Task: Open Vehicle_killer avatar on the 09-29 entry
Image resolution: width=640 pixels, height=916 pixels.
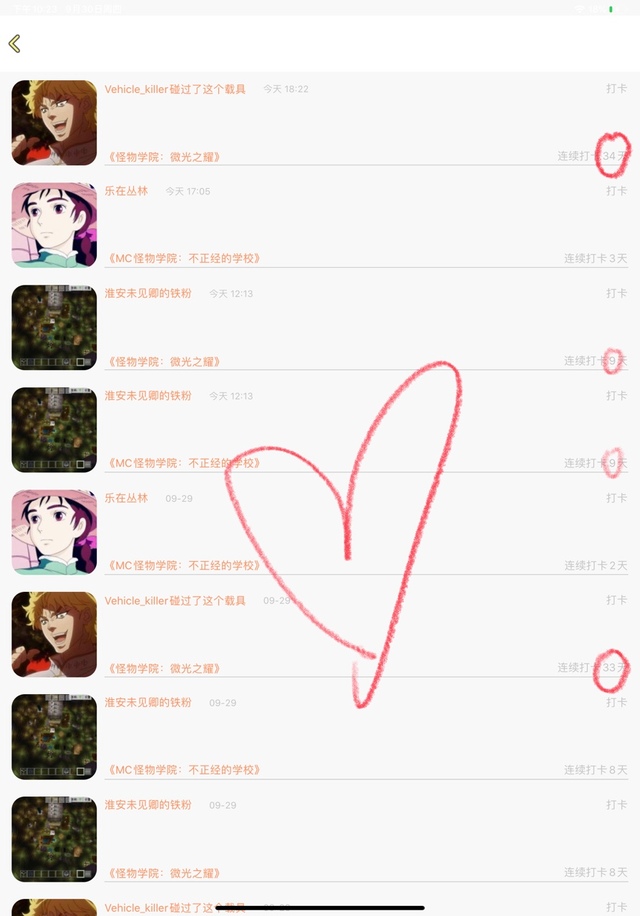Action: [x=54, y=634]
